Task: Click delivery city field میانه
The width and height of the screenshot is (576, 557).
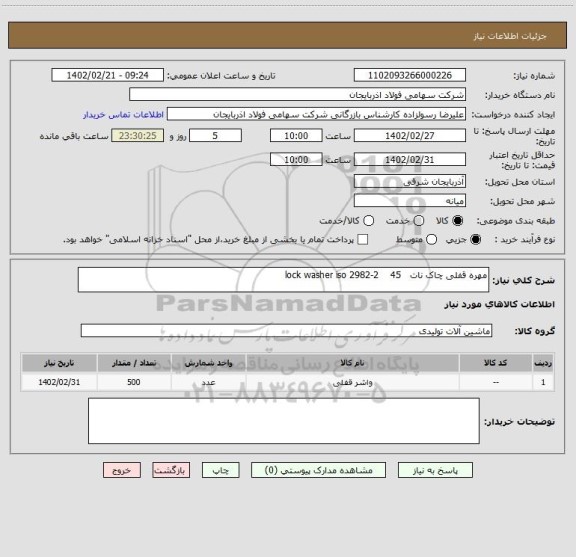Action: pos(410,201)
